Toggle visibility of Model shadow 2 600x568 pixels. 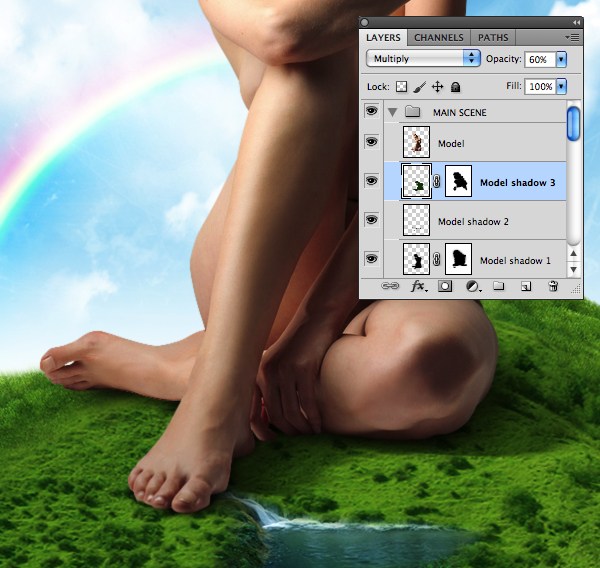click(x=371, y=220)
